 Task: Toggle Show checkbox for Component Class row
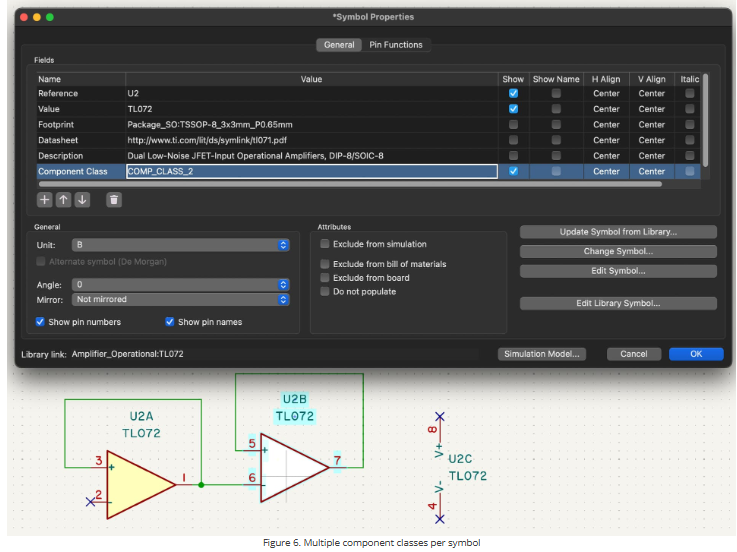pyautogui.click(x=513, y=171)
